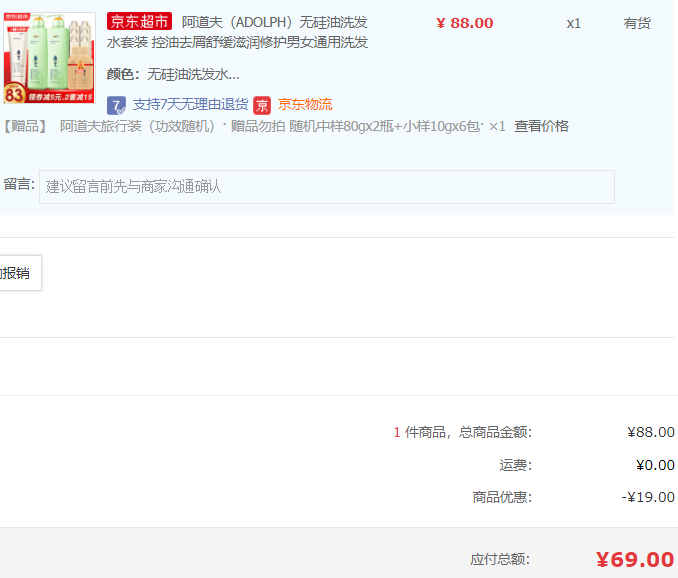
Task: Select the 应付总额: label
Action: click(500, 559)
